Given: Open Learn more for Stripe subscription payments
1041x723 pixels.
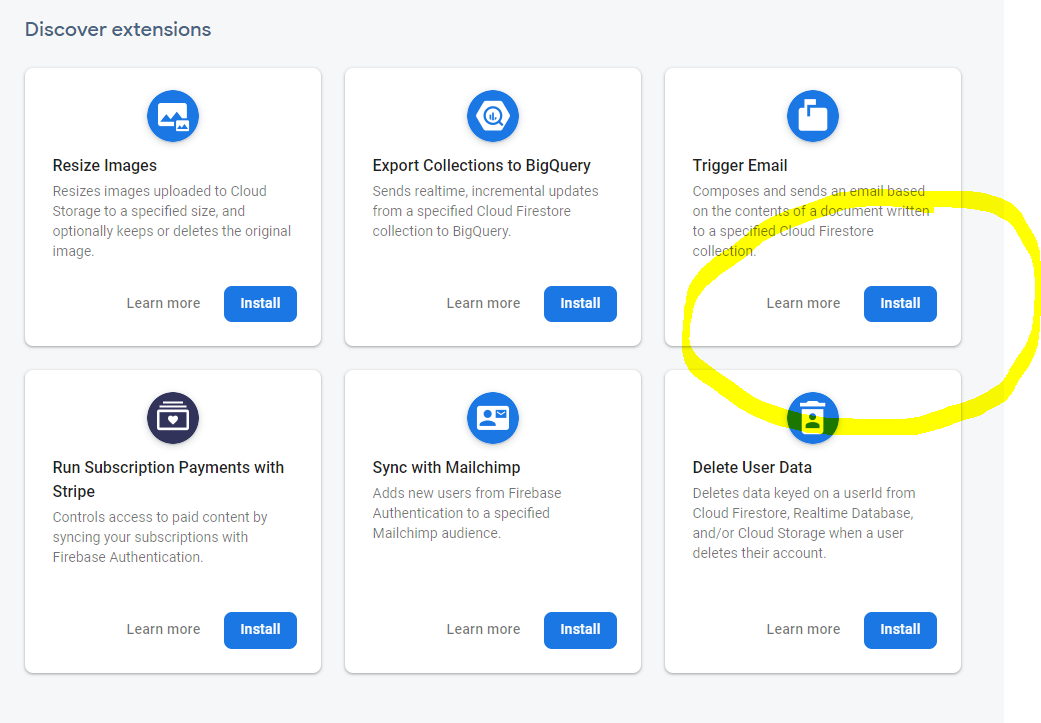Looking at the screenshot, I should (x=163, y=630).
